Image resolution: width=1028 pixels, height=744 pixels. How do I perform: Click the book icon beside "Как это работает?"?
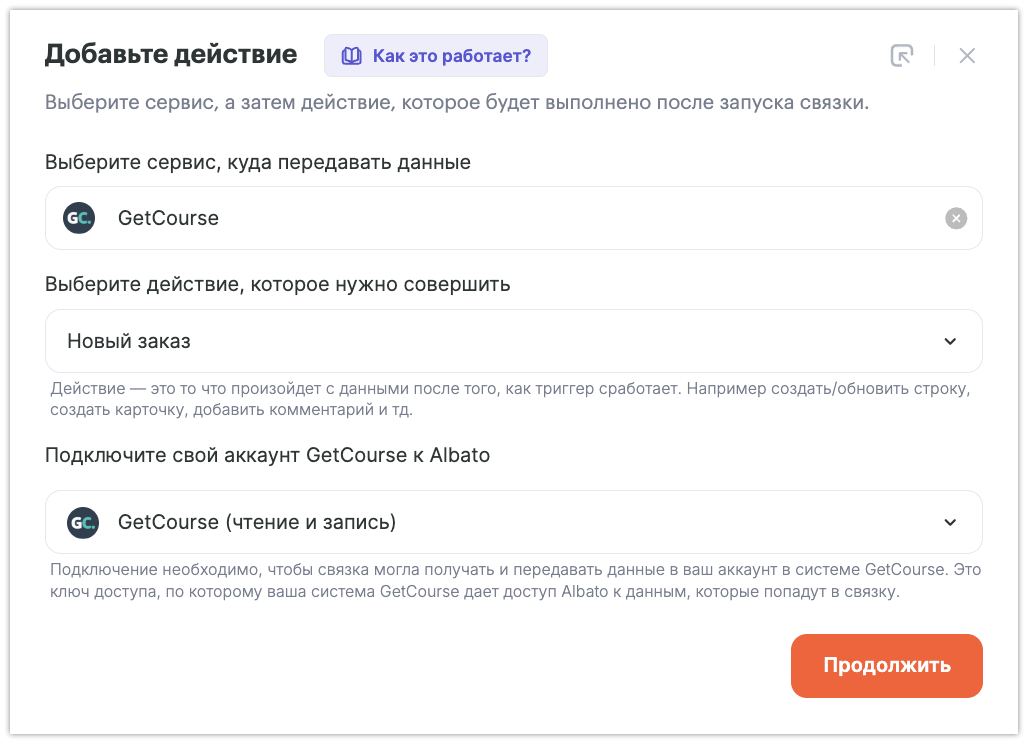click(x=351, y=56)
